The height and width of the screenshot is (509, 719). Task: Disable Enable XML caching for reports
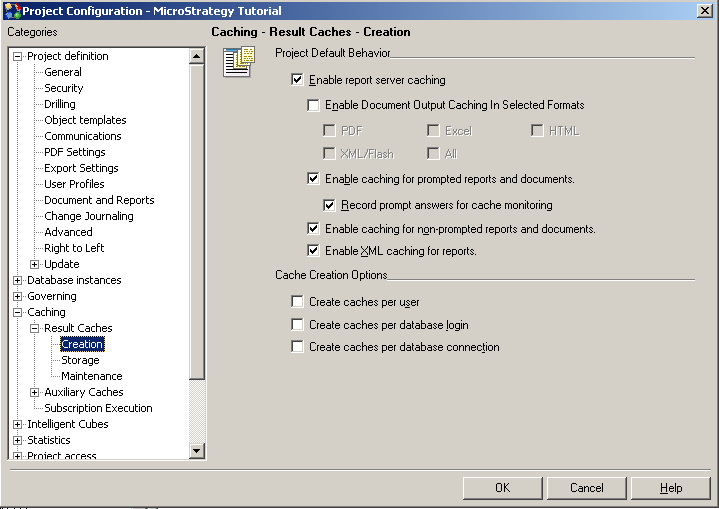coord(313,251)
